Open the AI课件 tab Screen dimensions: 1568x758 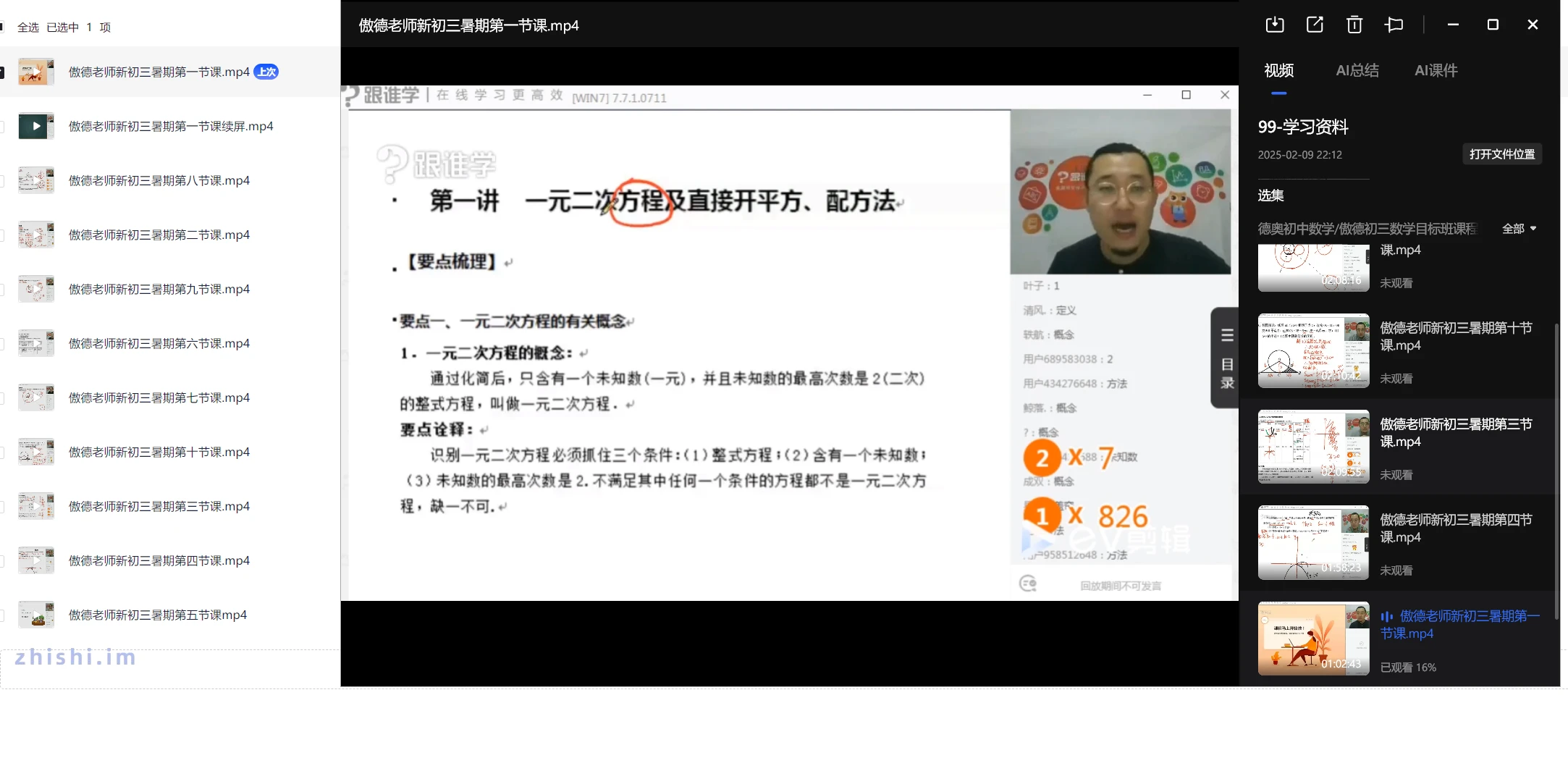click(1436, 70)
